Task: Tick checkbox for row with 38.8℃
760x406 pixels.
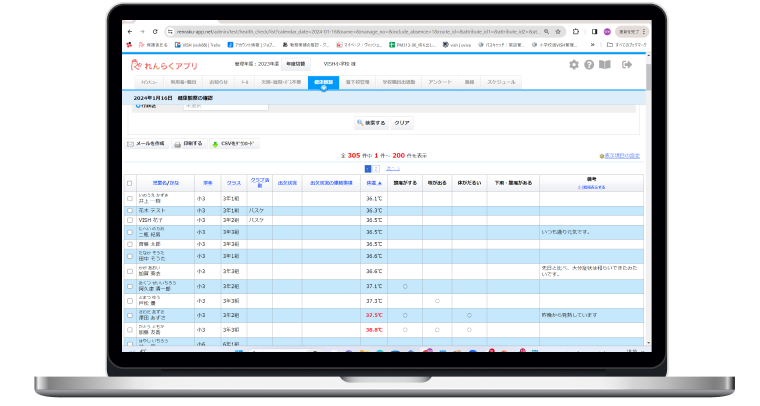Action: [x=129, y=330]
